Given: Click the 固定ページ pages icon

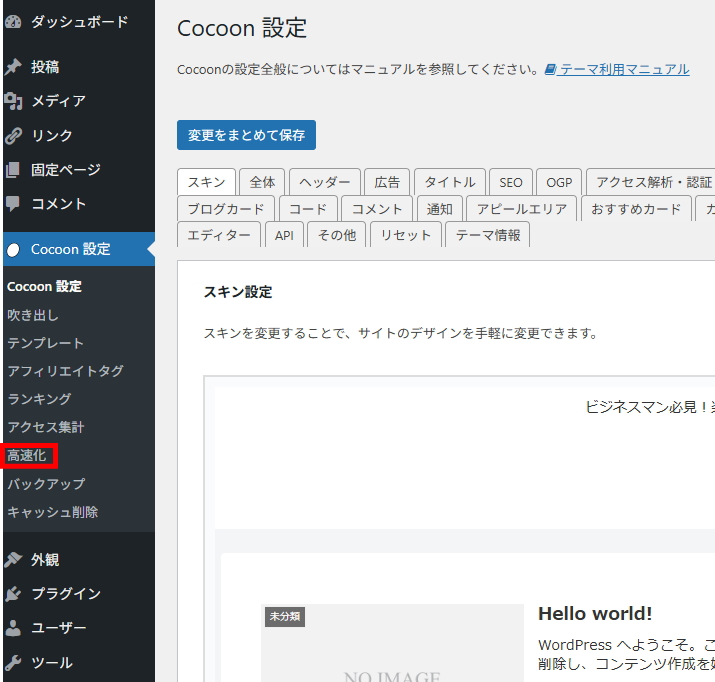Looking at the screenshot, I should 13,170.
